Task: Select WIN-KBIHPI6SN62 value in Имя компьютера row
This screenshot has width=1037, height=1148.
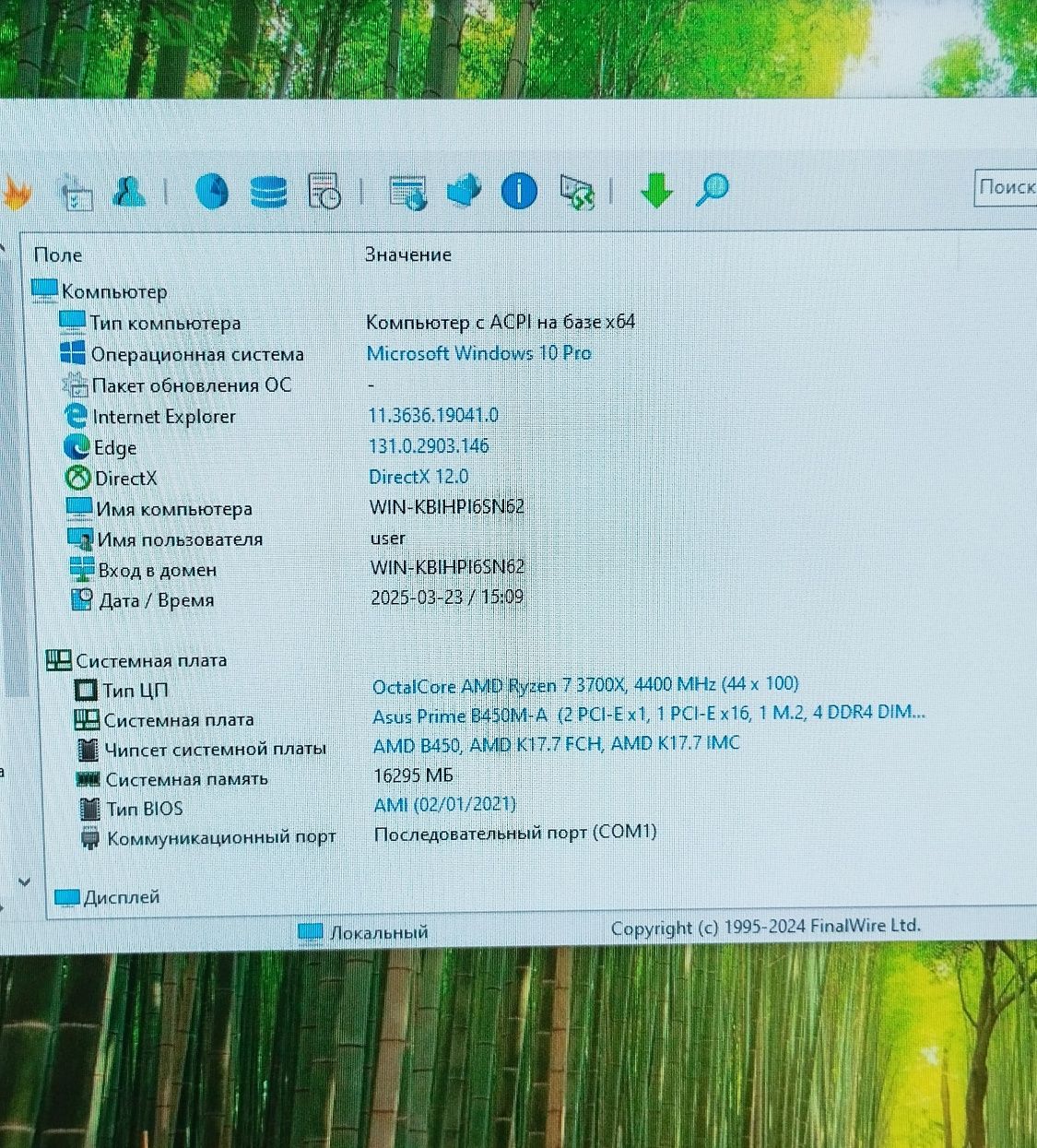Action: [x=447, y=506]
